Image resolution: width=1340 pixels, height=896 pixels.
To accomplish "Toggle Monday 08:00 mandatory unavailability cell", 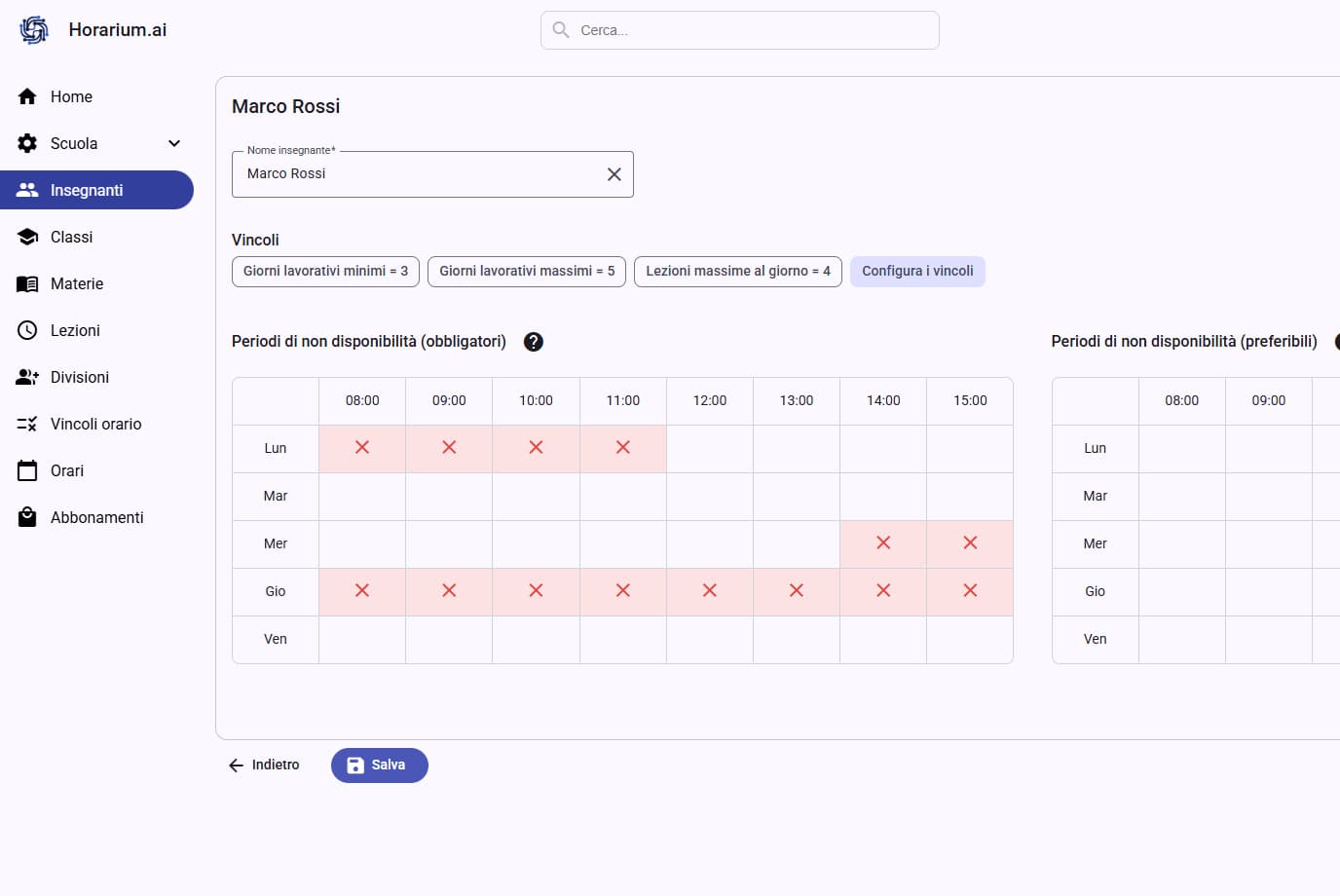I will 362,448.
